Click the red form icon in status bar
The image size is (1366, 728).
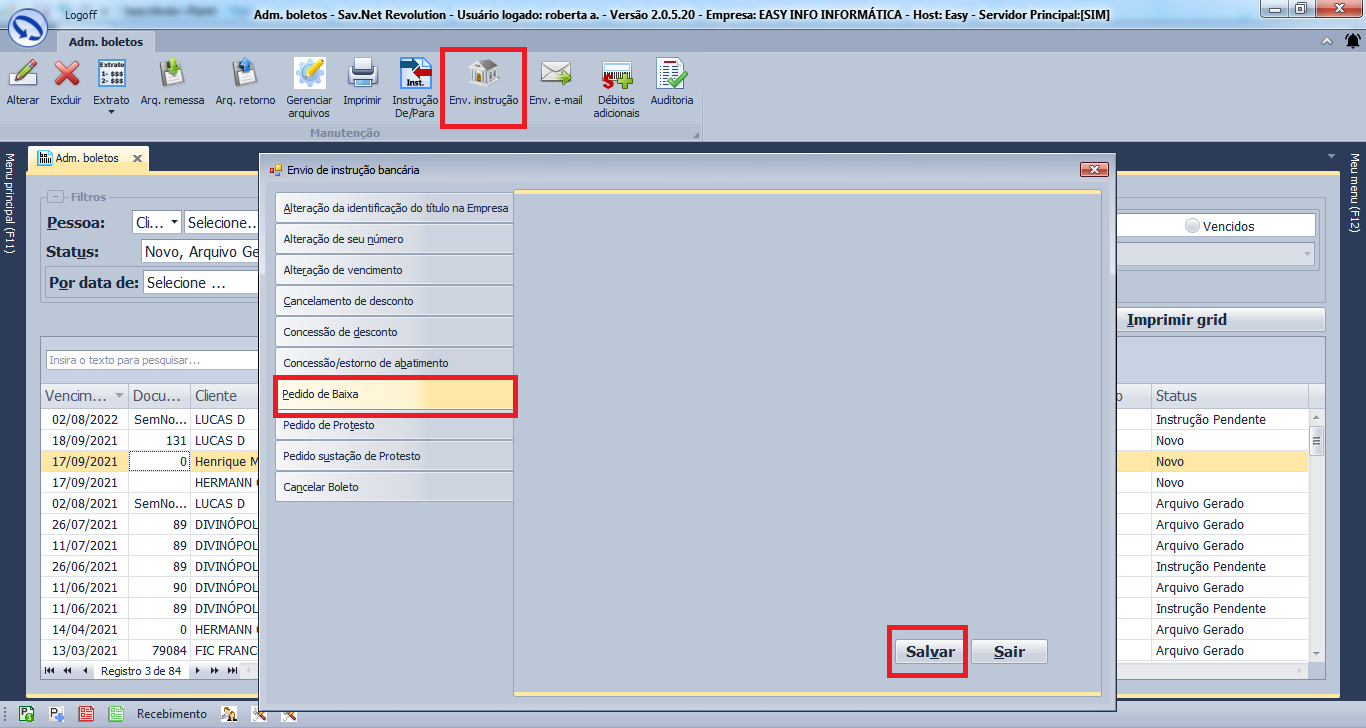(x=86, y=714)
